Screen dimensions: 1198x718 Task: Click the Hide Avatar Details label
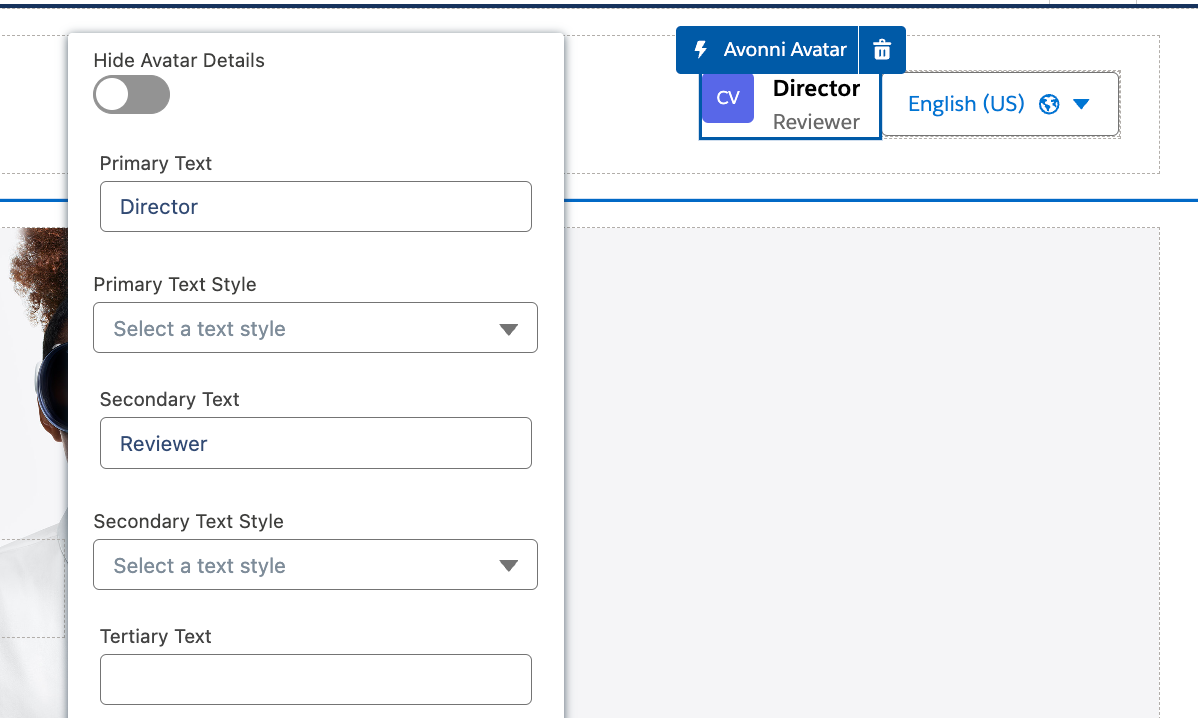179,61
